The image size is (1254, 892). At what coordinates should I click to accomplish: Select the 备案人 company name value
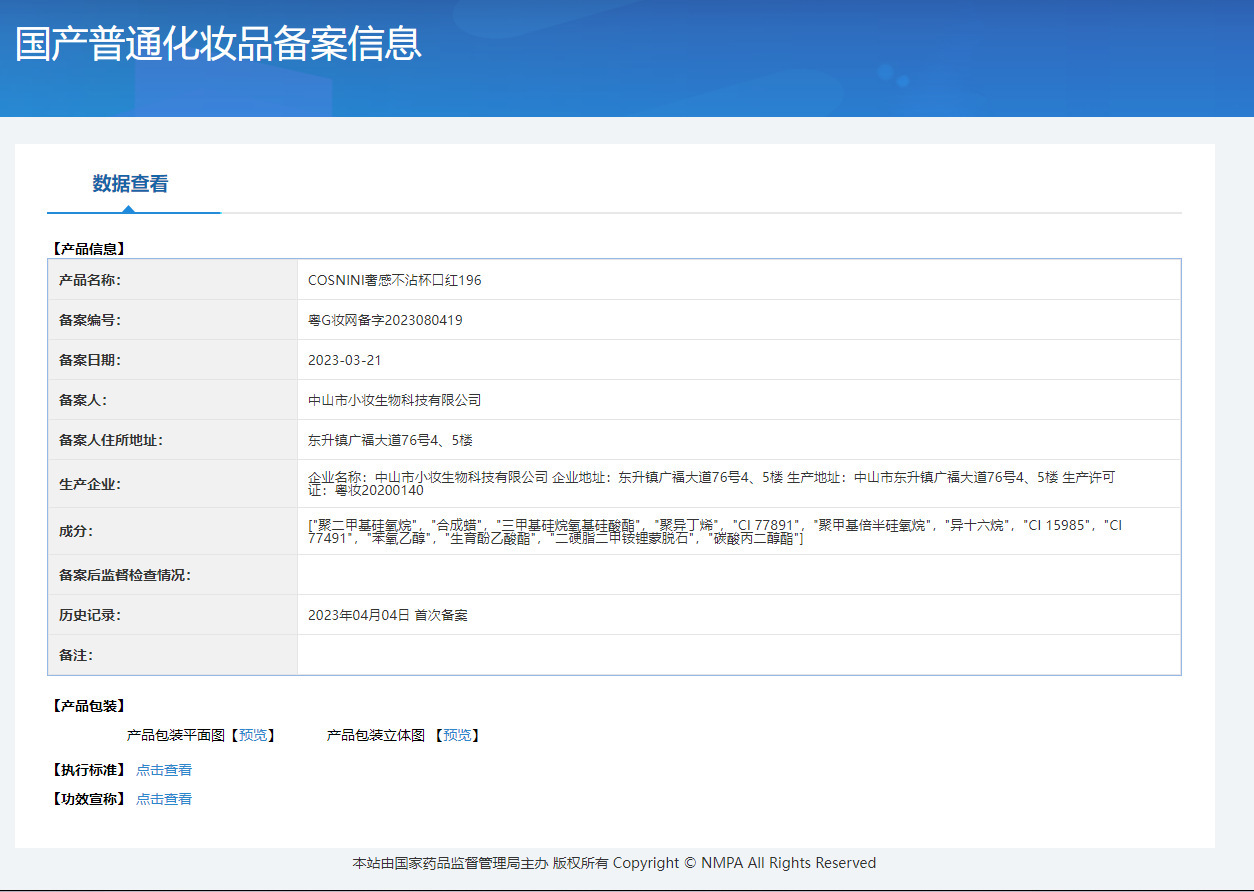(x=394, y=400)
